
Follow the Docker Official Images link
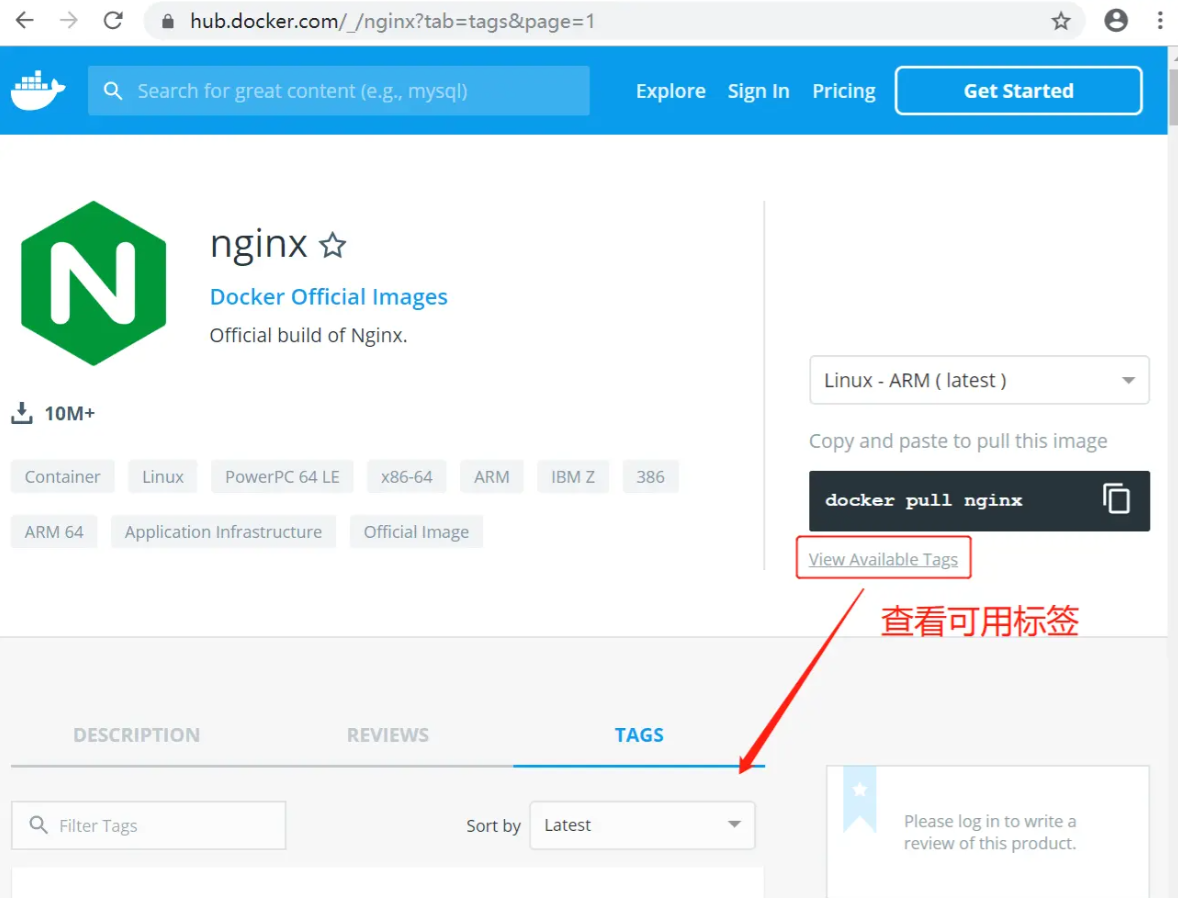click(328, 297)
